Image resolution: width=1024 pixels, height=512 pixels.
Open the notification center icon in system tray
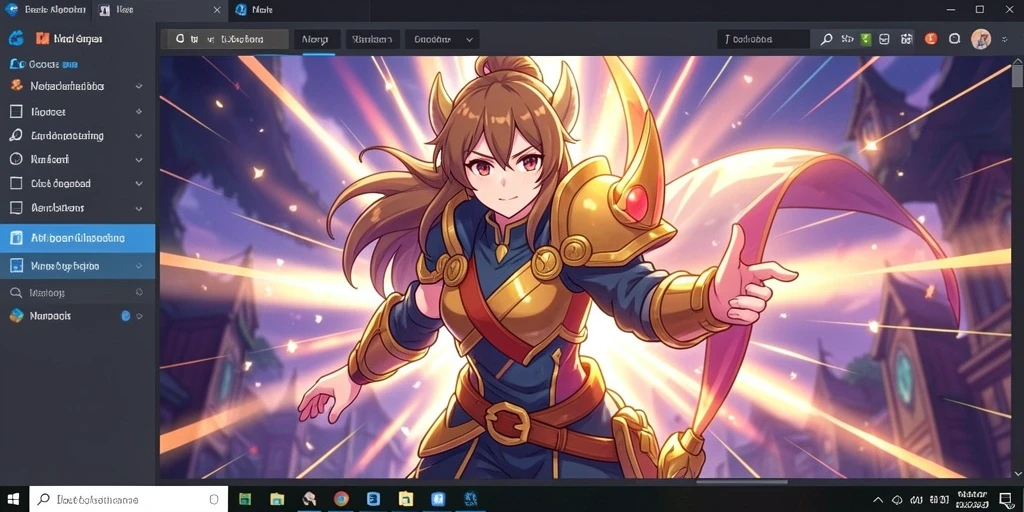tap(1006, 500)
